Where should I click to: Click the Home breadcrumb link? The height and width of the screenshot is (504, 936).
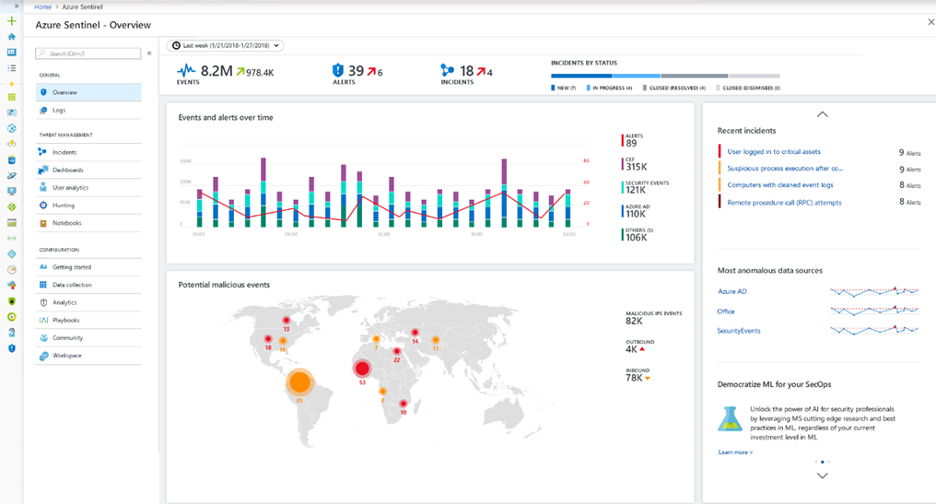[x=42, y=7]
